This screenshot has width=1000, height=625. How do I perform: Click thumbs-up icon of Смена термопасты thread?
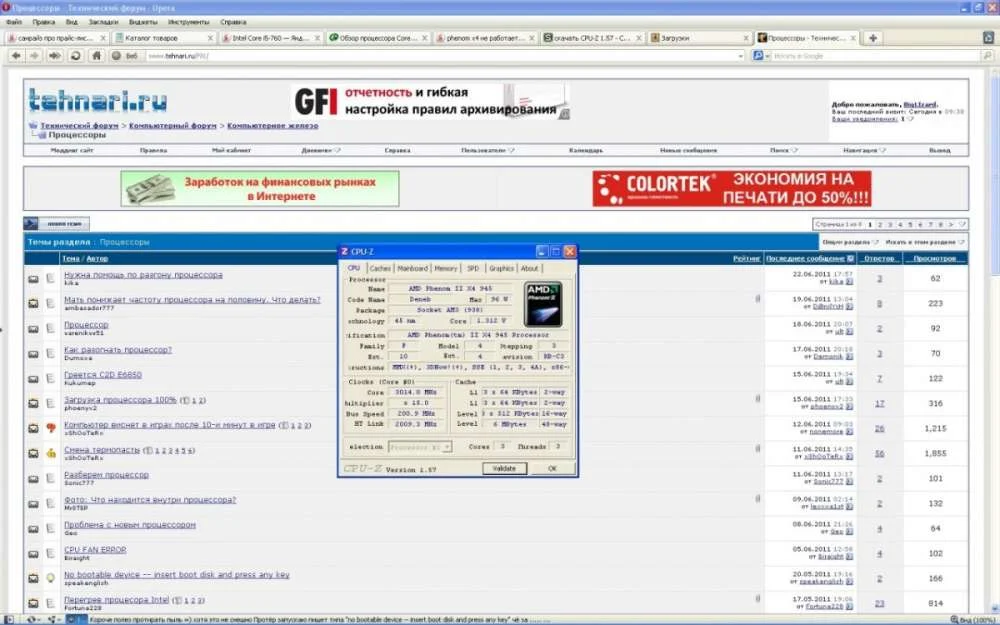coord(51,453)
